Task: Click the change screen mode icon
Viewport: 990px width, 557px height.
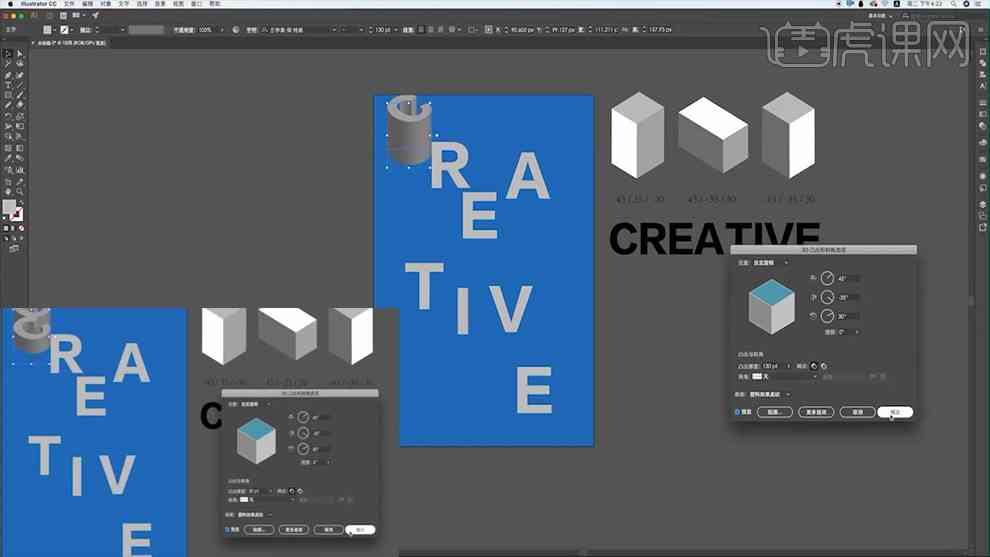Action: pyautogui.click(x=13, y=249)
